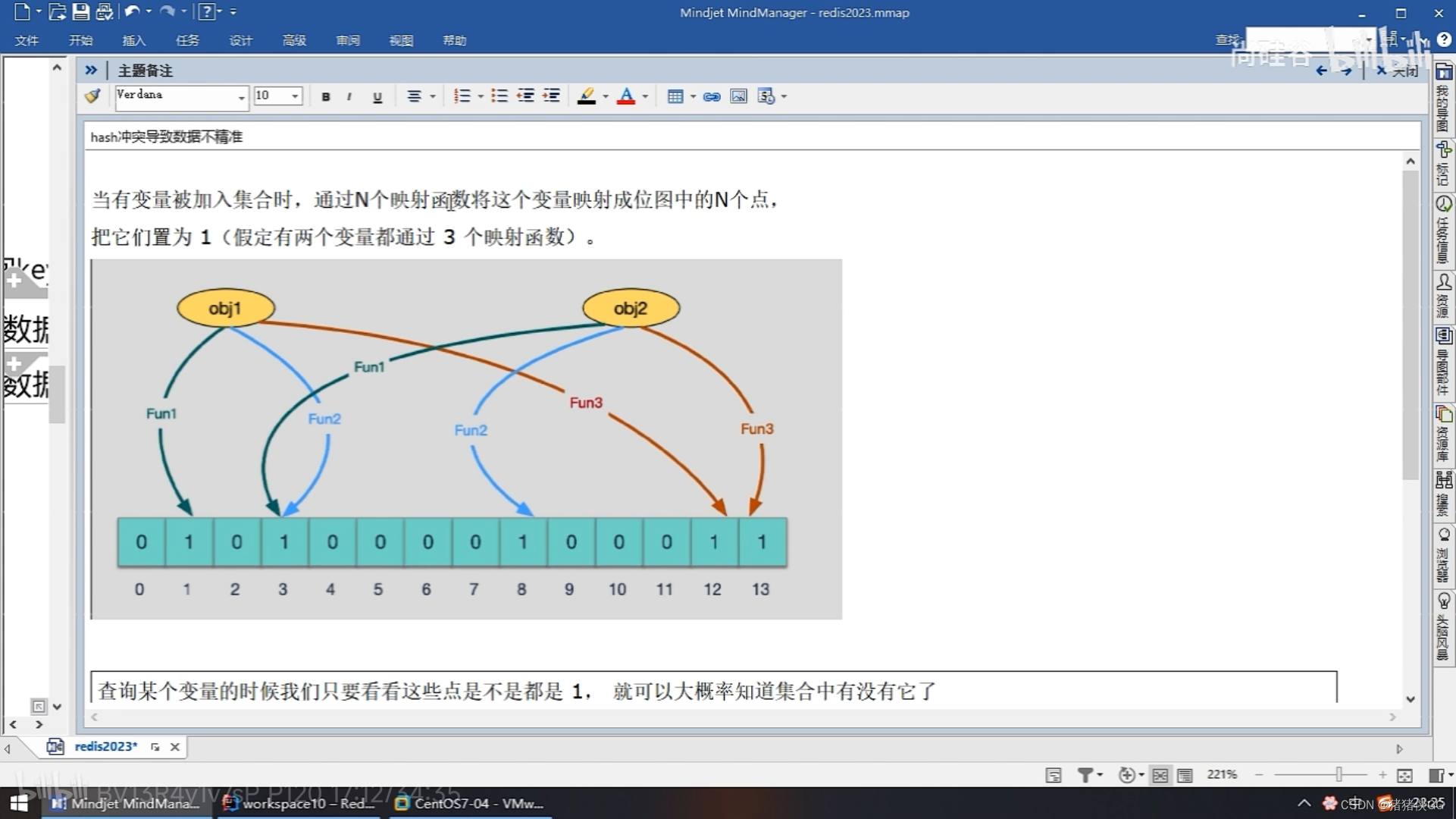Image resolution: width=1456 pixels, height=819 pixels.
Task: Go to next topic note arrow
Action: (x=1346, y=71)
